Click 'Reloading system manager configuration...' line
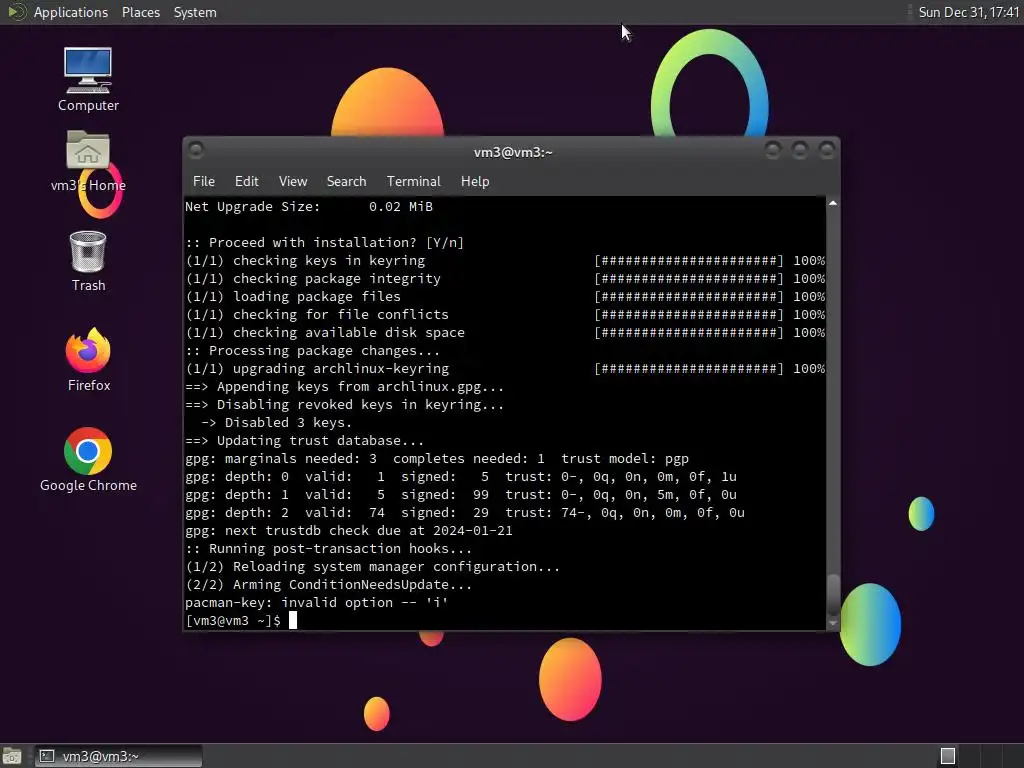Screen dimensions: 1024x768 click(372, 566)
